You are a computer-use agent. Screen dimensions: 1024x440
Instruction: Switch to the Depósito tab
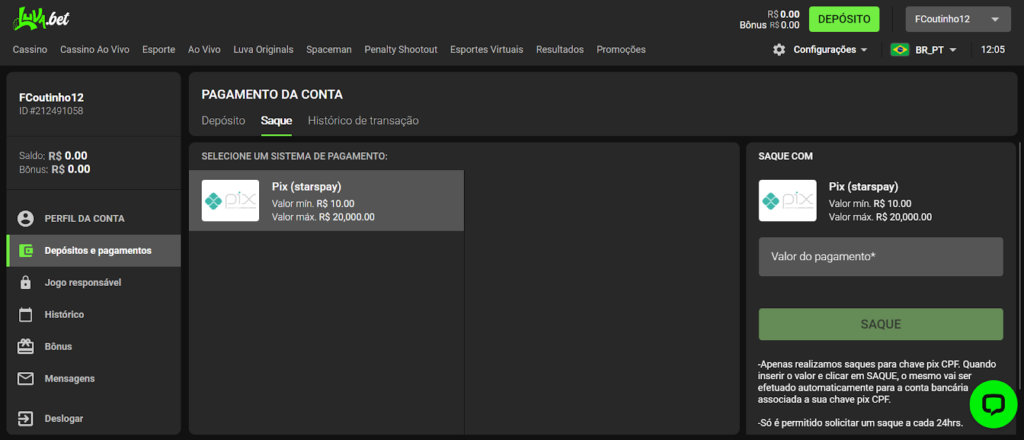(223, 120)
